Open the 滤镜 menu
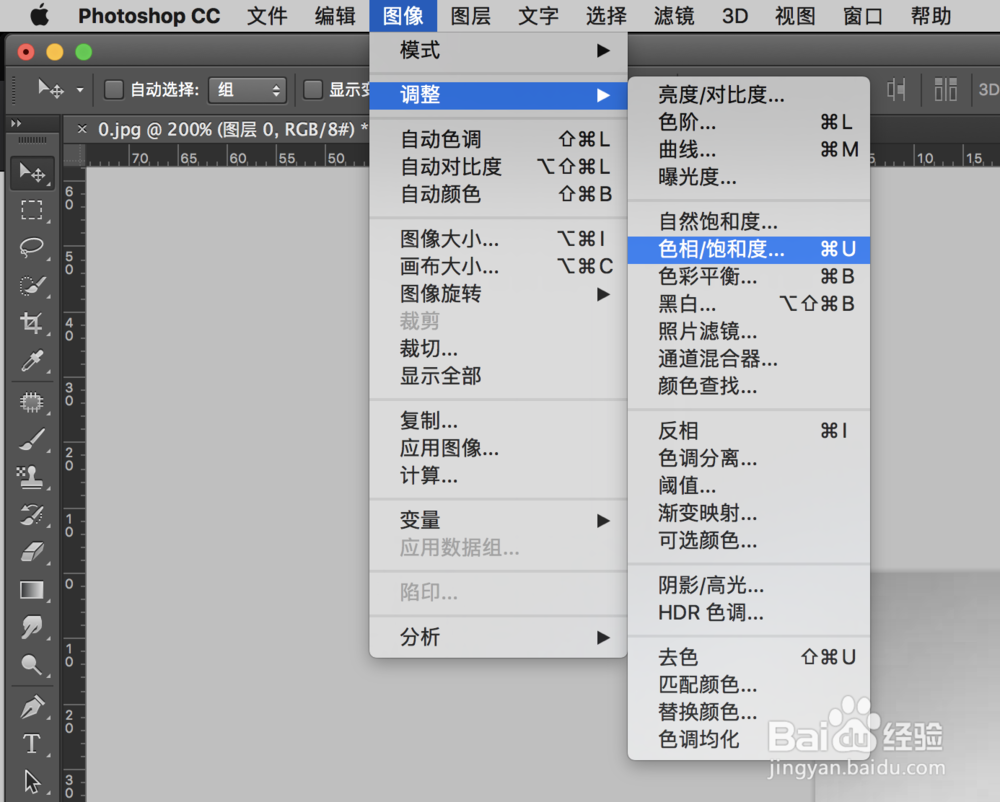Screen dimensions: 1000x802 pyautogui.click(x=674, y=16)
